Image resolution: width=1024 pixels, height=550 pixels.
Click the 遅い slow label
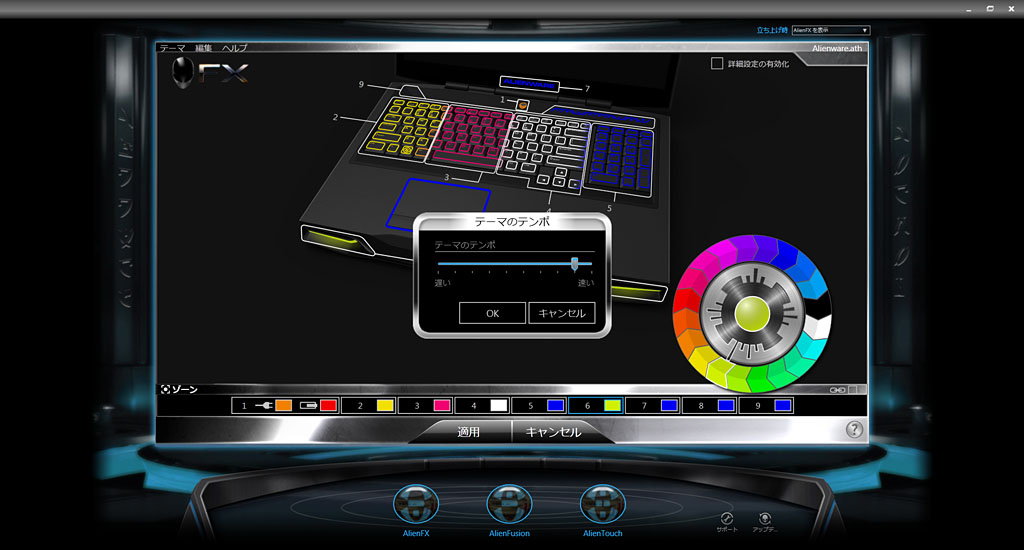[x=442, y=283]
